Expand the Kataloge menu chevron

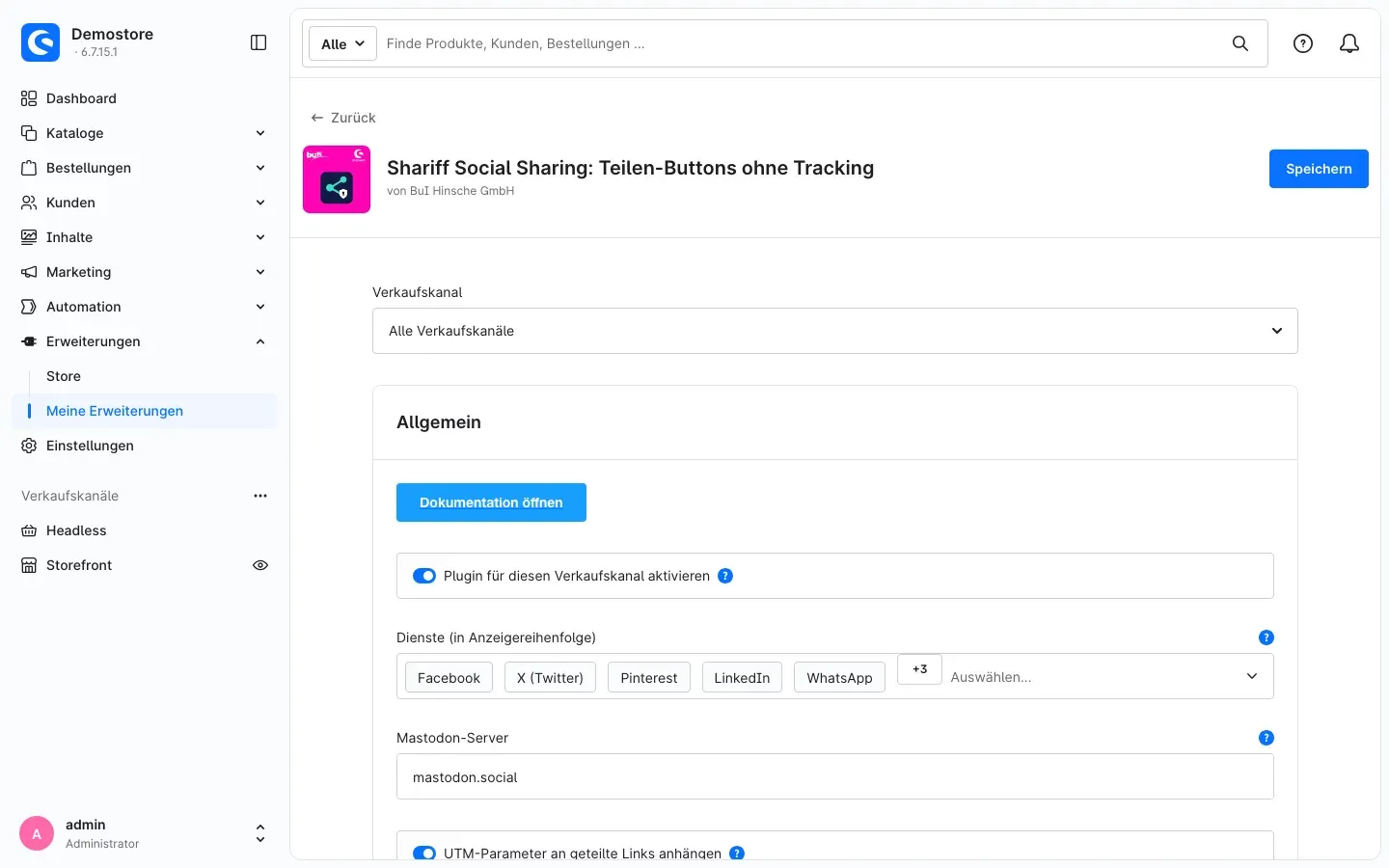pyautogui.click(x=260, y=133)
